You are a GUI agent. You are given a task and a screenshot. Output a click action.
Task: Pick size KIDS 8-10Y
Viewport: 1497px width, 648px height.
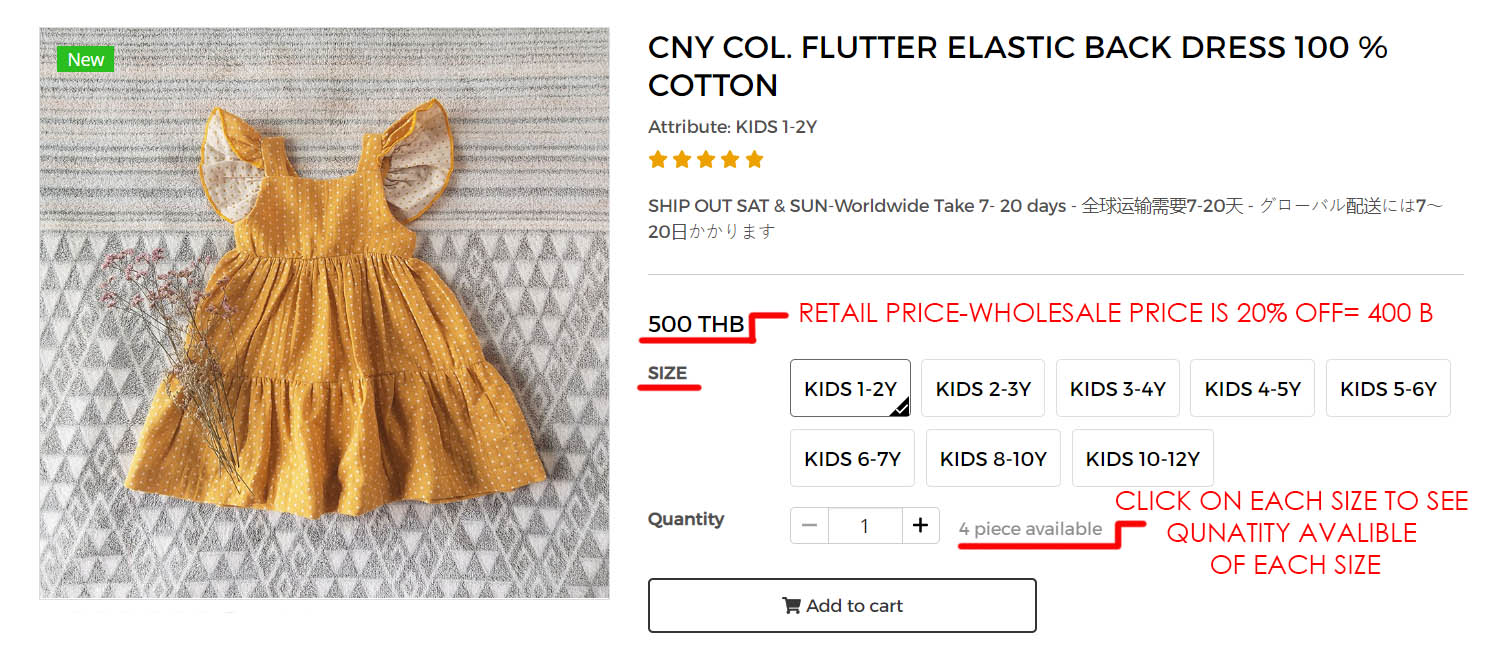pyautogui.click(x=993, y=458)
